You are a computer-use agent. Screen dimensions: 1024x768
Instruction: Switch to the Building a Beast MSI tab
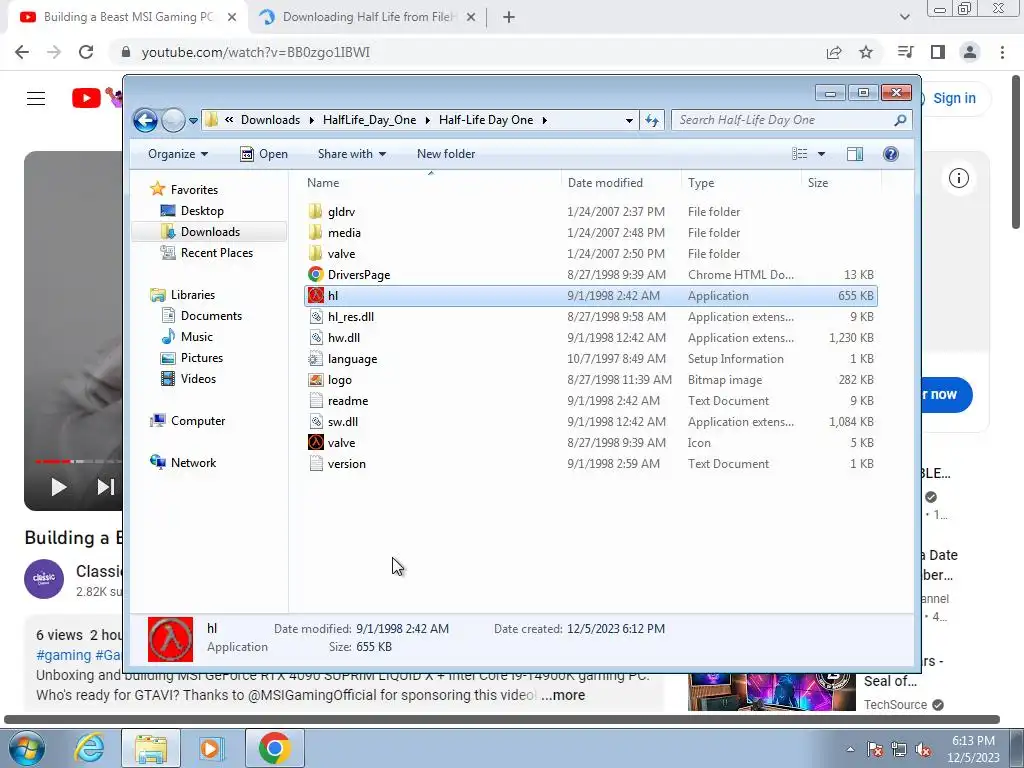click(128, 17)
